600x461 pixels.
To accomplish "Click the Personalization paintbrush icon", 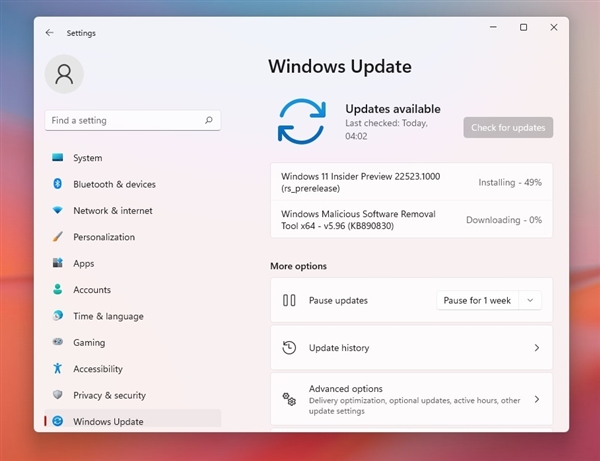I will click(x=58, y=237).
